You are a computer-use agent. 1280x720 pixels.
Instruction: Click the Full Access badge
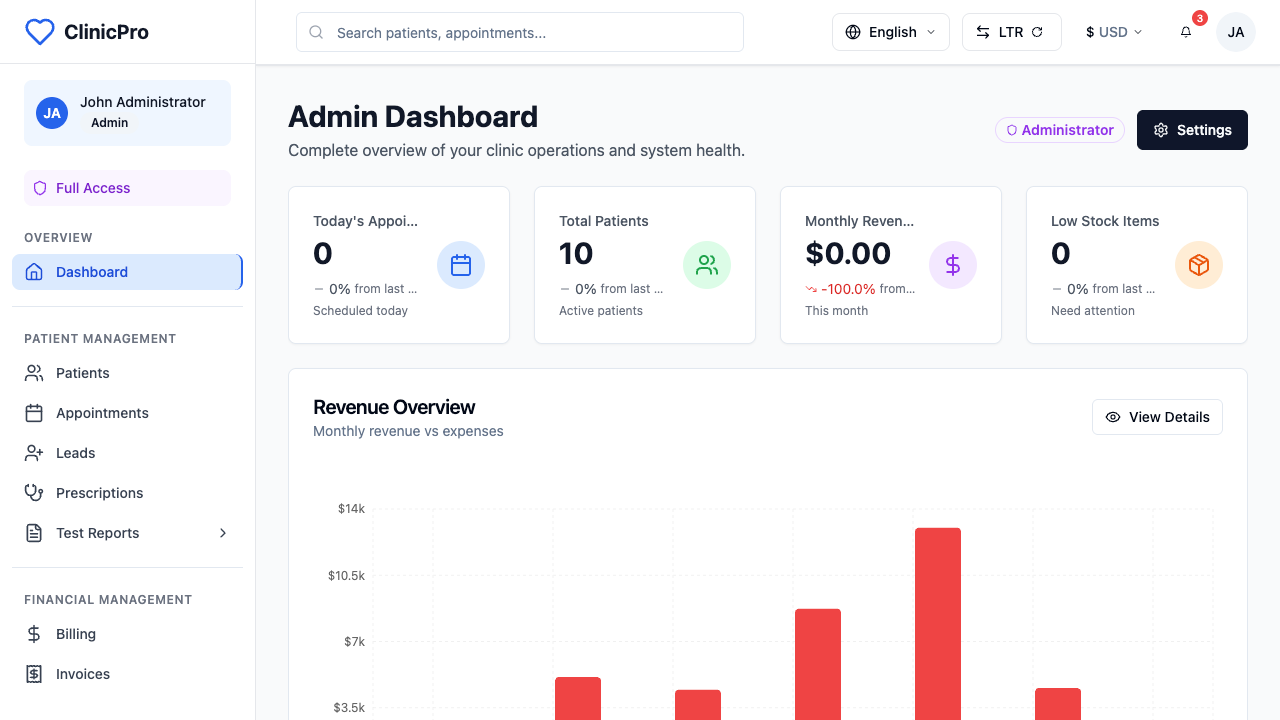tap(127, 188)
